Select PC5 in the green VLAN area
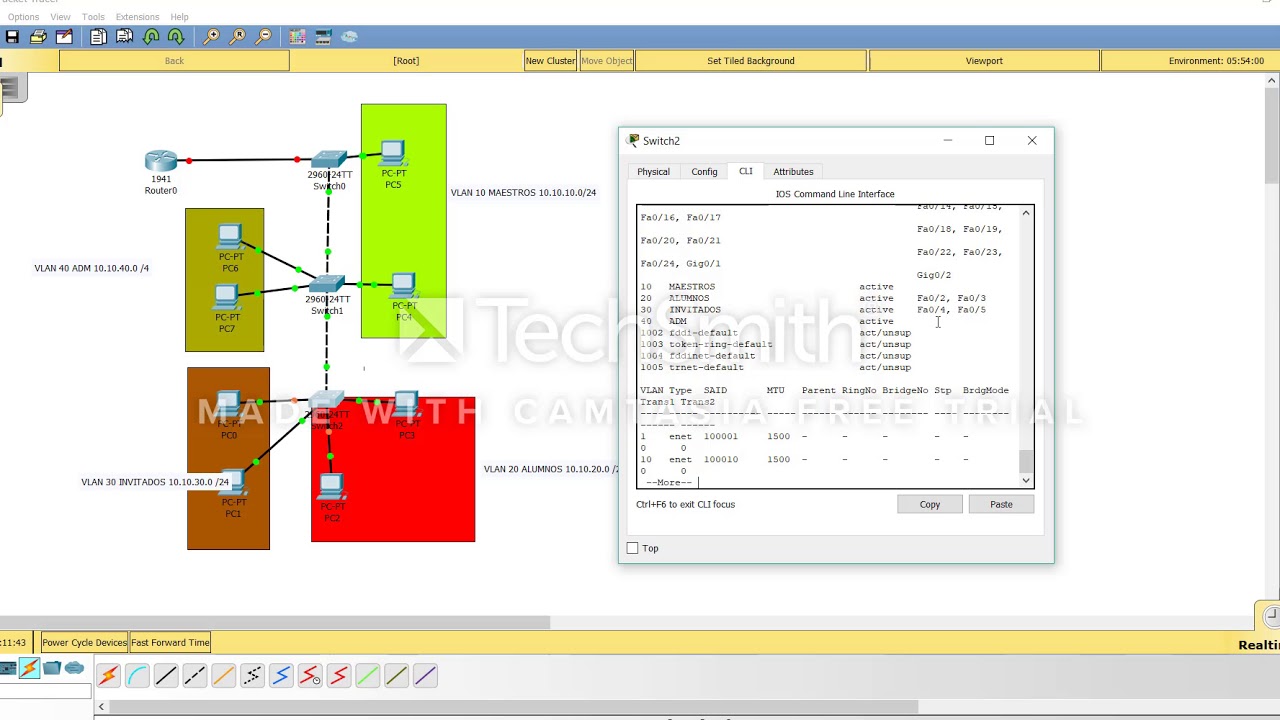The image size is (1280, 720). pos(393,154)
